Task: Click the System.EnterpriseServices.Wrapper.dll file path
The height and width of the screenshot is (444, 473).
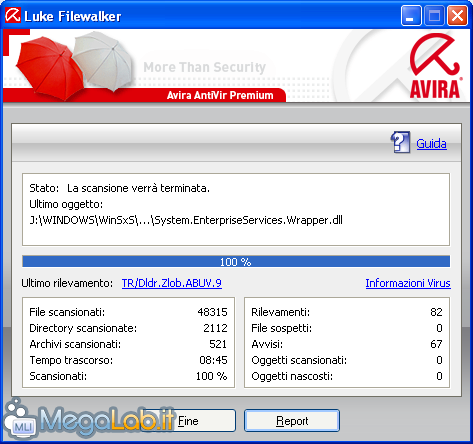Action: click(186, 220)
